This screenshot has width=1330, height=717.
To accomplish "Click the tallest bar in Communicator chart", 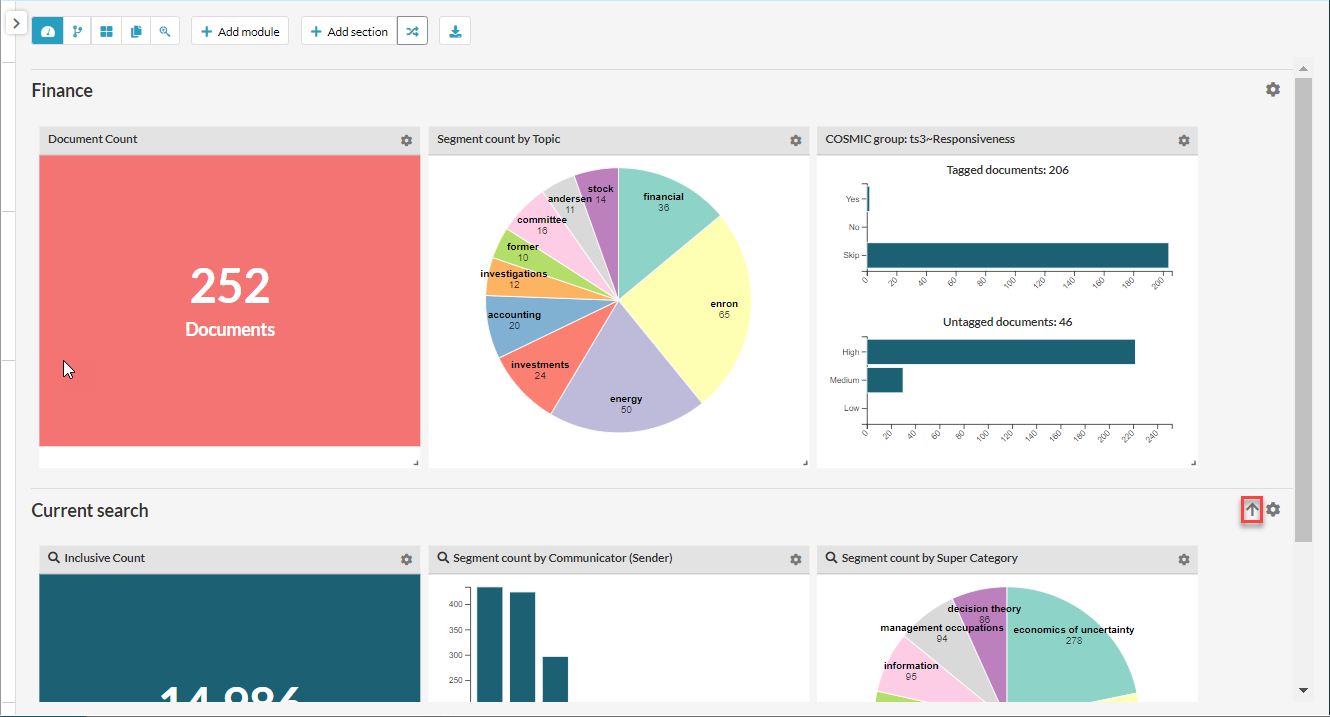I will tap(489, 644).
